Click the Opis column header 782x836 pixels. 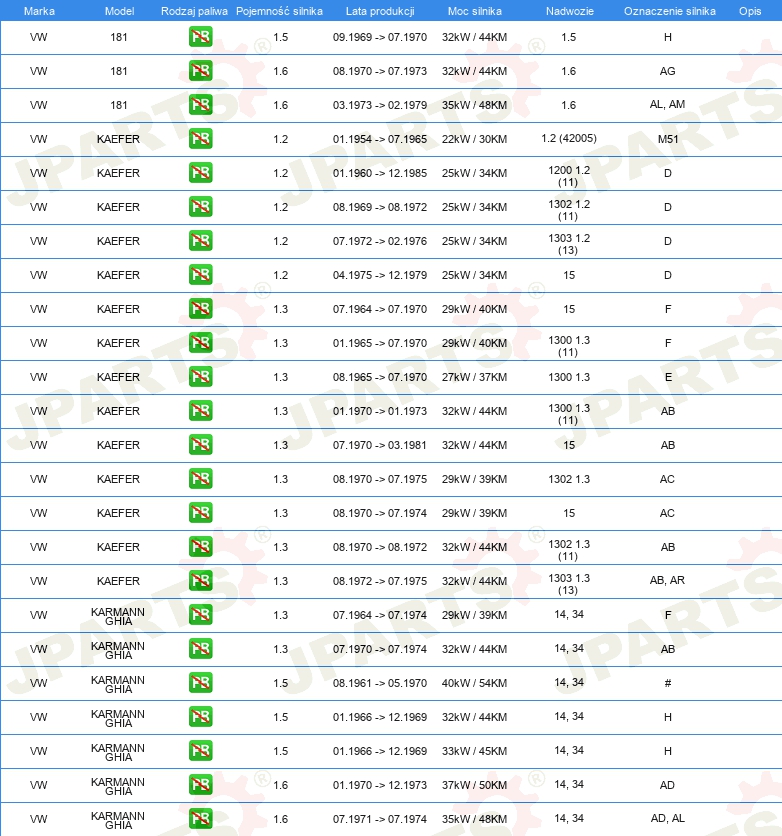point(749,11)
